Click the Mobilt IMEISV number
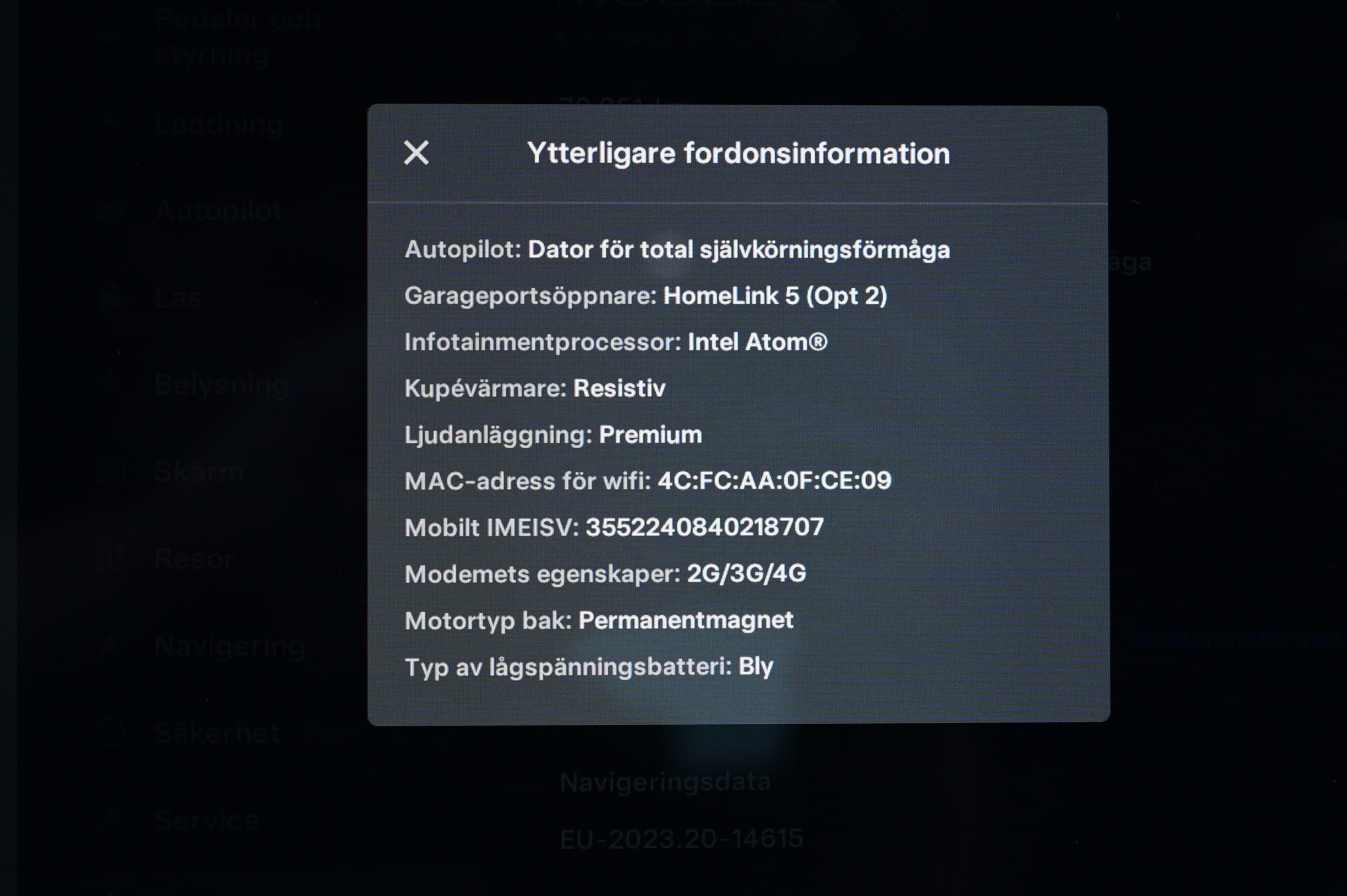Image resolution: width=1347 pixels, height=896 pixels. (704, 527)
